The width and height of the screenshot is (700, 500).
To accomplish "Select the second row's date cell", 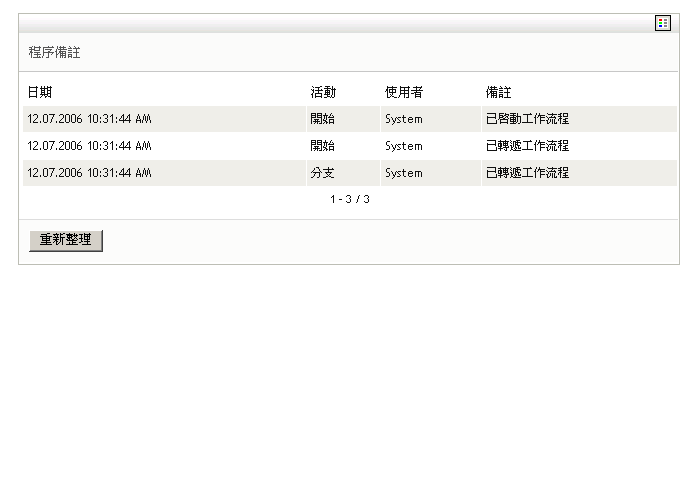I will point(90,146).
